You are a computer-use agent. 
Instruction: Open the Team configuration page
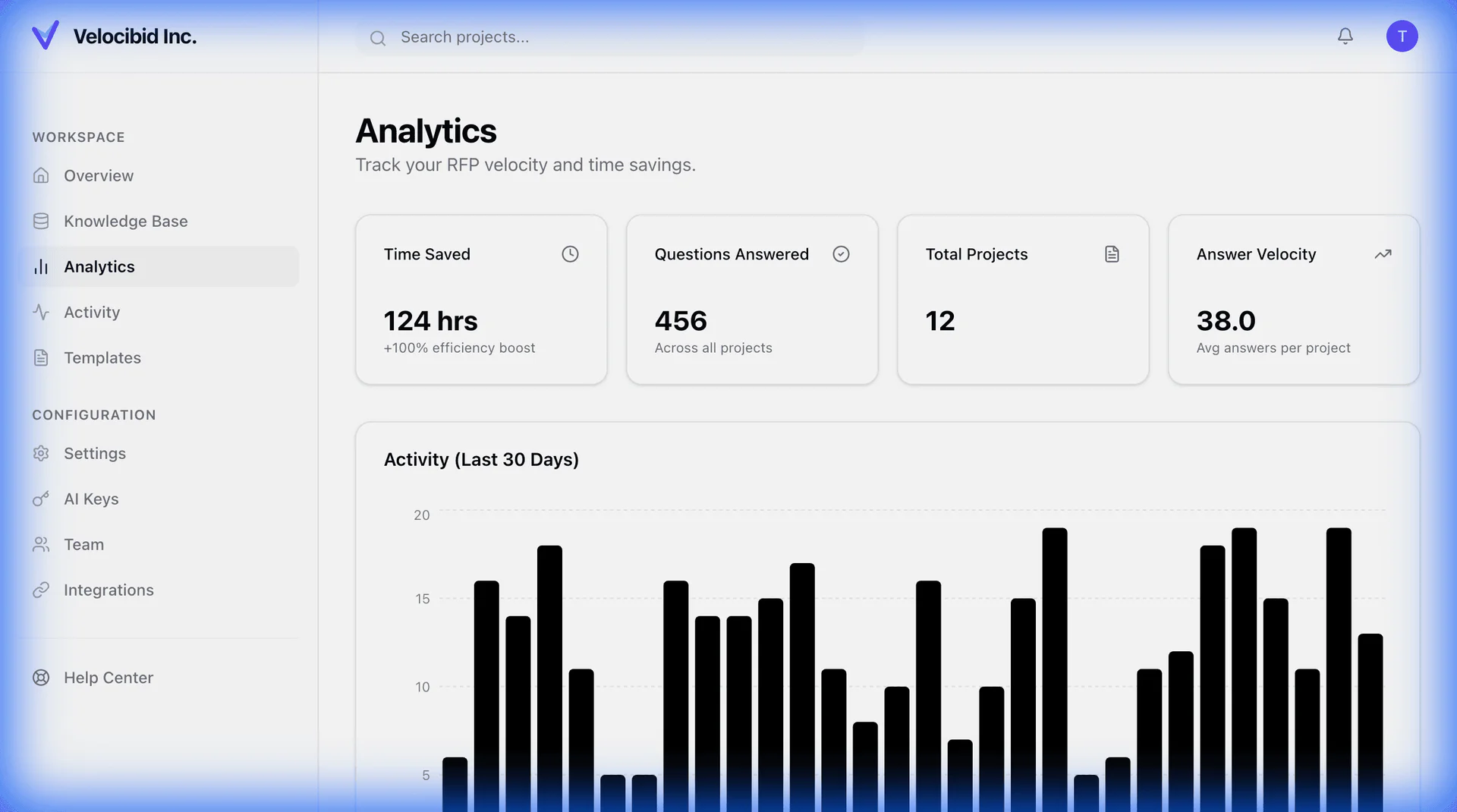(83, 544)
